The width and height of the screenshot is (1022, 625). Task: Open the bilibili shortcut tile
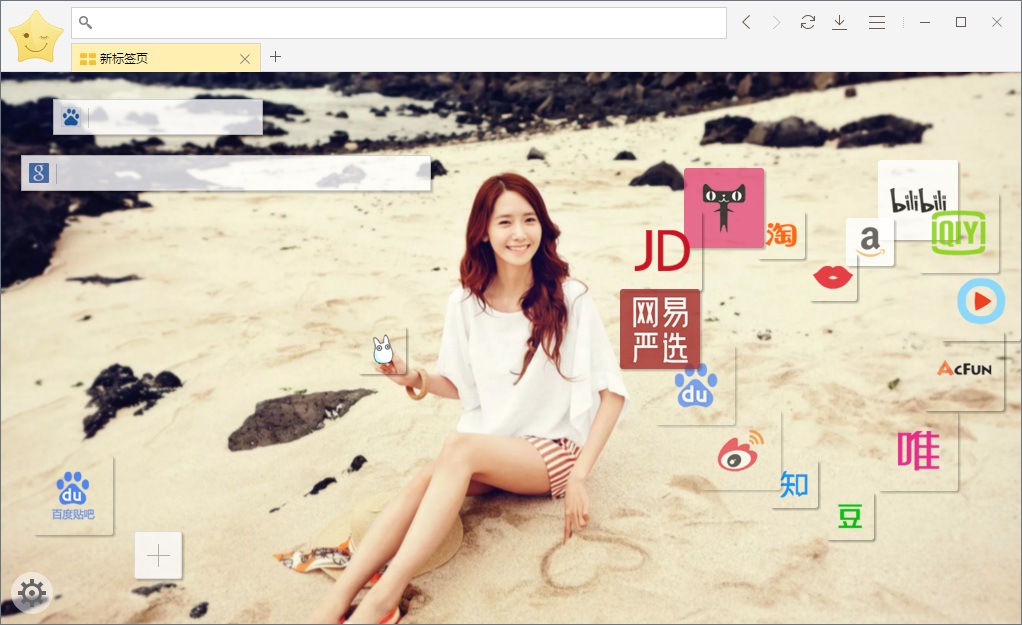(x=918, y=200)
